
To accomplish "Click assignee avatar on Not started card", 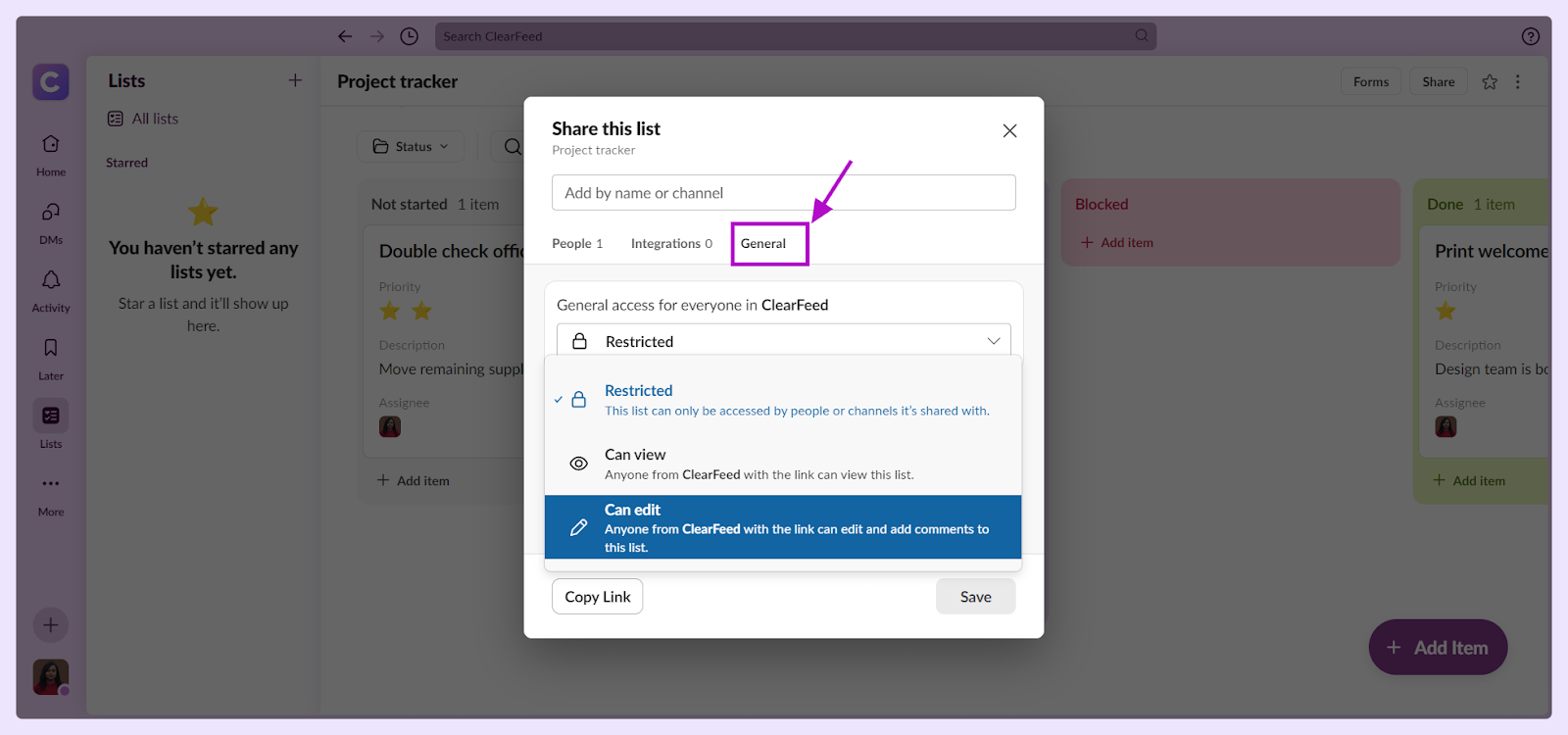I will click(x=390, y=426).
